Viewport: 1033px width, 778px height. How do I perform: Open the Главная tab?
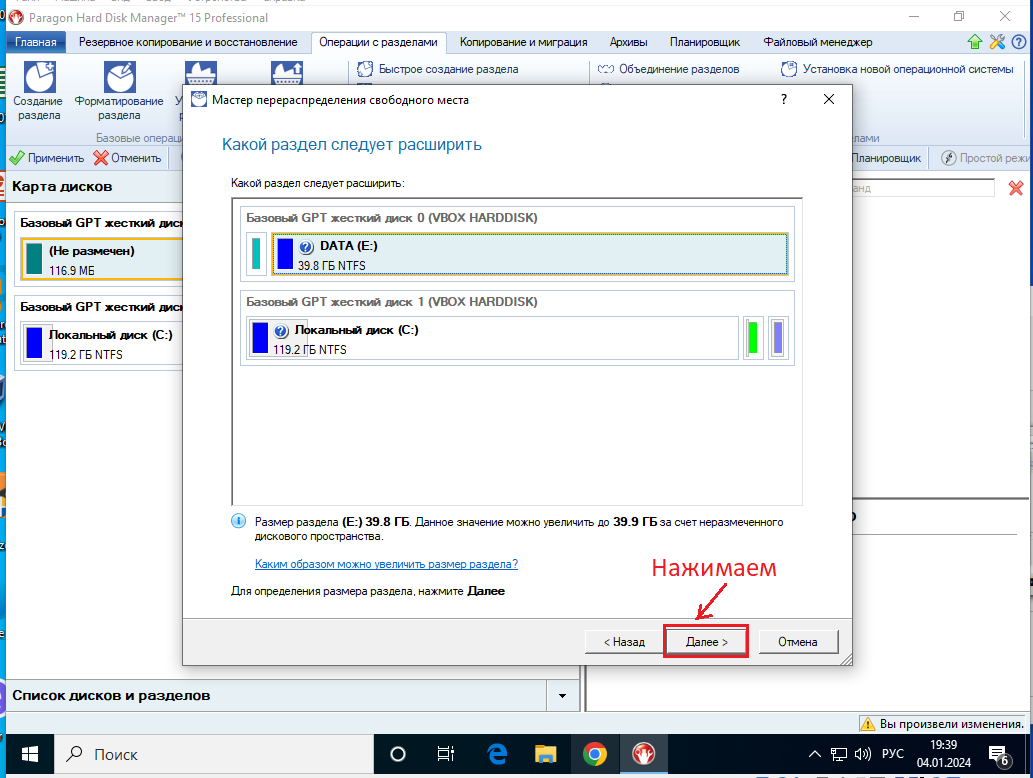click(36, 42)
